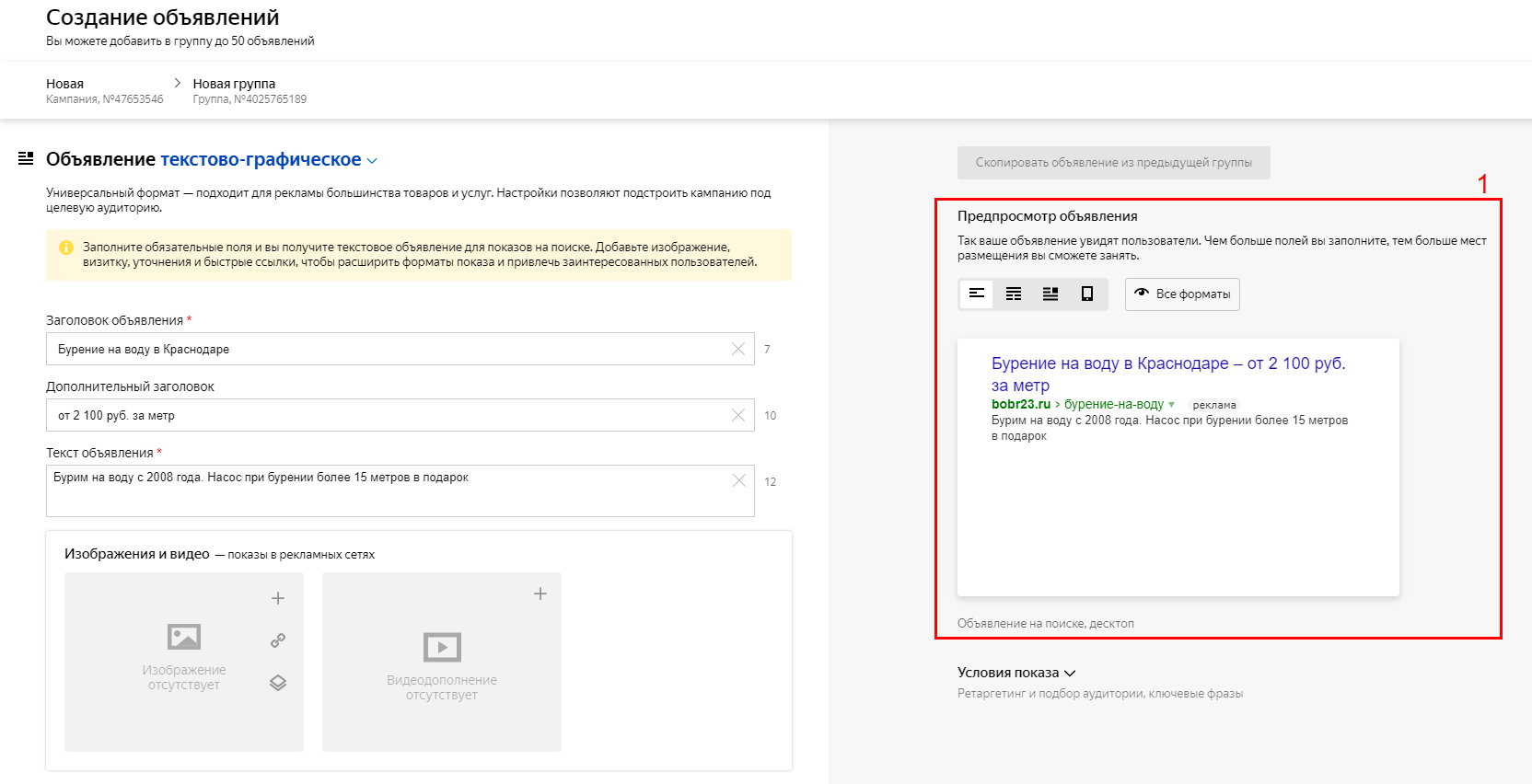The height and width of the screenshot is (784, 1532).
Task: Click Ретаргетинг и подбор аудитории description text
Action: click(1100, 694)
